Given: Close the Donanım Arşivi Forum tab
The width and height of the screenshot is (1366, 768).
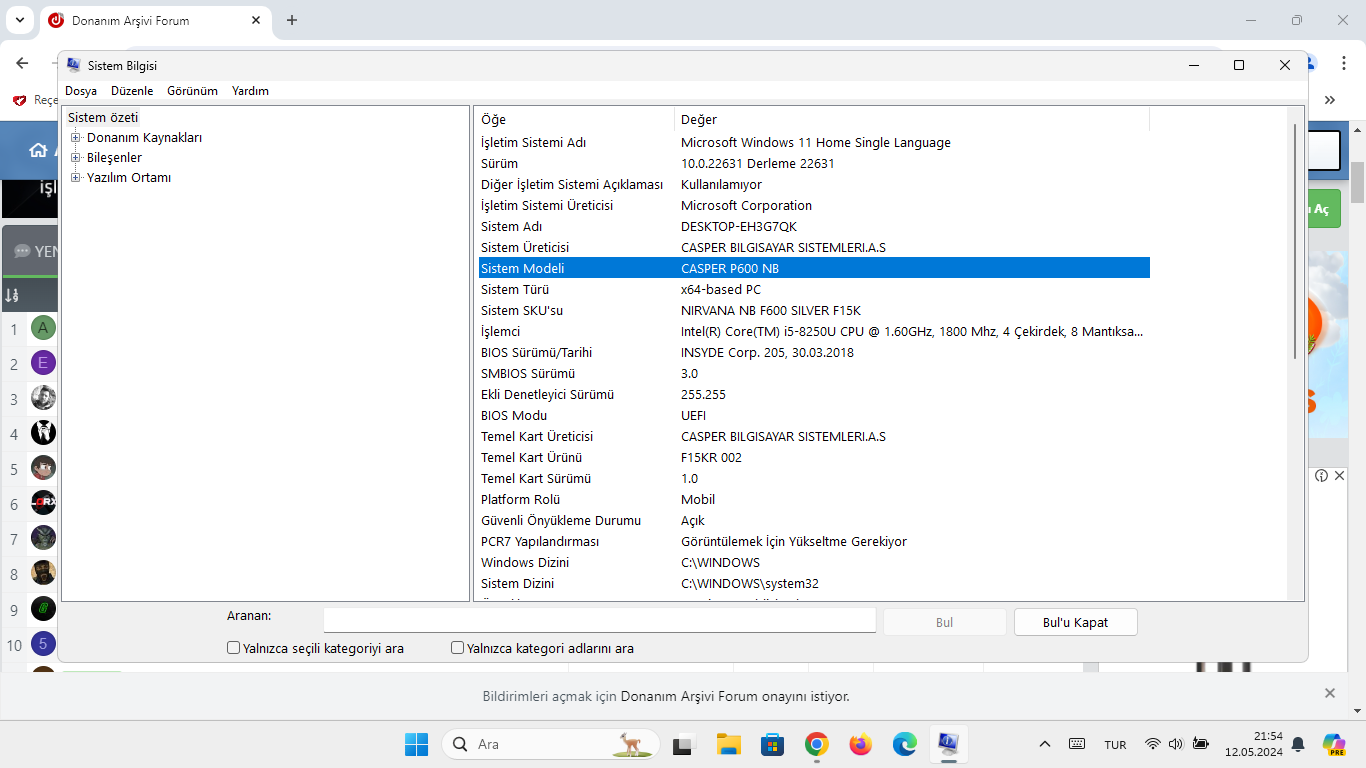Looking at the screenshot, I should point(256,20).
